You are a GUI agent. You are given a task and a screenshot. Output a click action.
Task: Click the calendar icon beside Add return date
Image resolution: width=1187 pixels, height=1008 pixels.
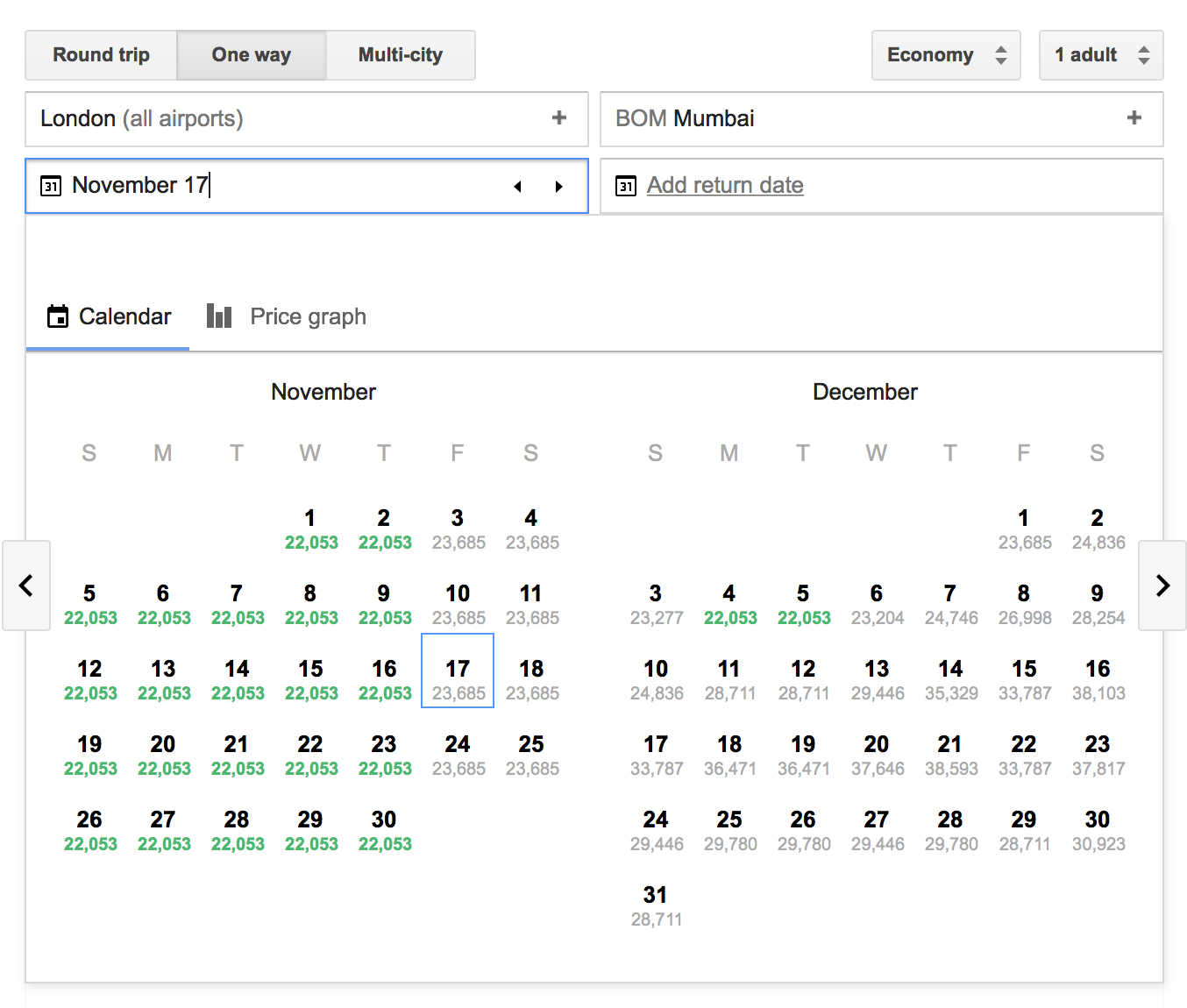[x=625, y=186]
